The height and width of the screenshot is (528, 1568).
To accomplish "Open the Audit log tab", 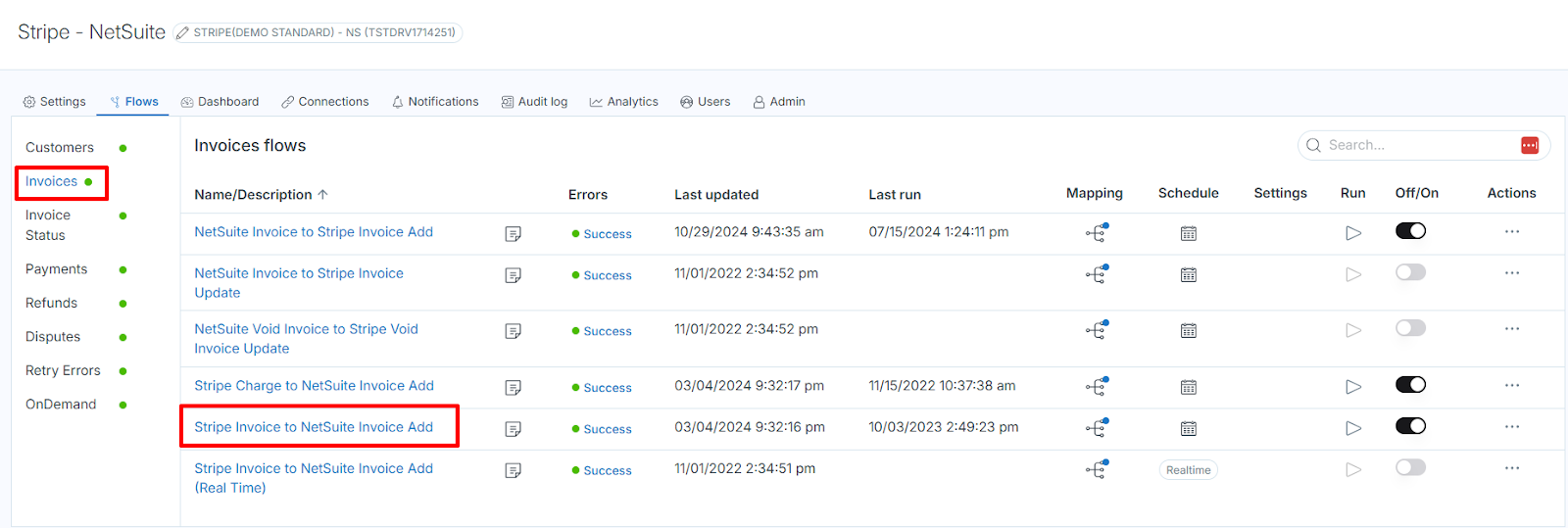I will 534,102.
